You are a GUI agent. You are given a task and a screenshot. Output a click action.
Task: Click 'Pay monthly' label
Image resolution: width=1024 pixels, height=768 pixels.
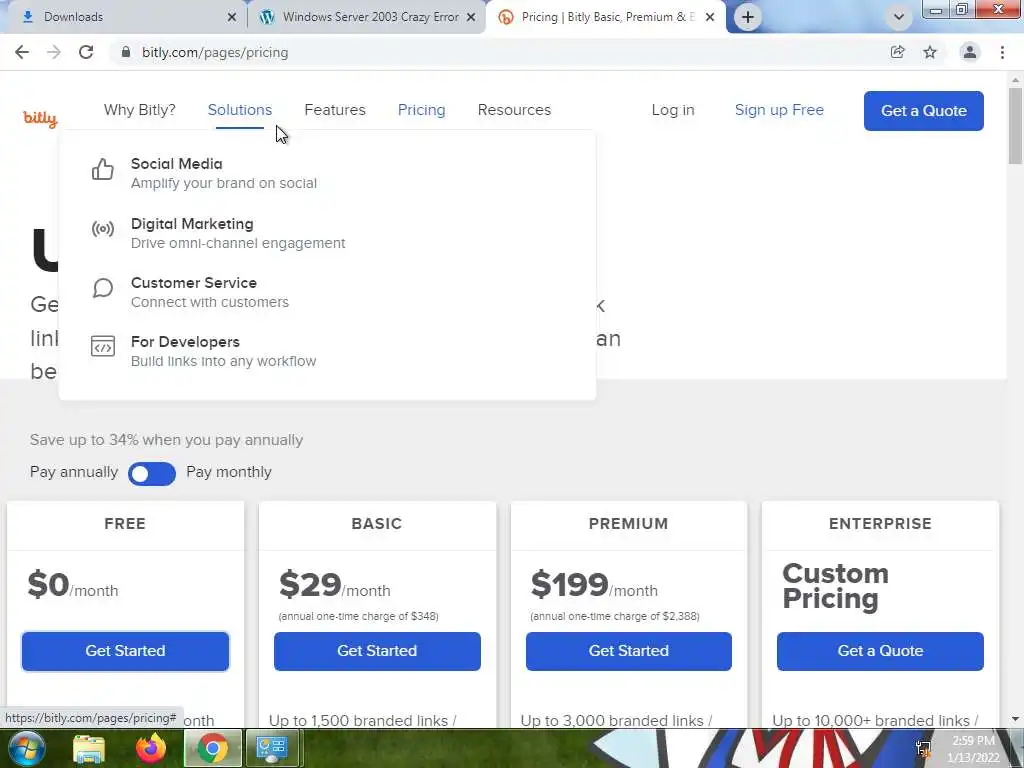[229, 472]
